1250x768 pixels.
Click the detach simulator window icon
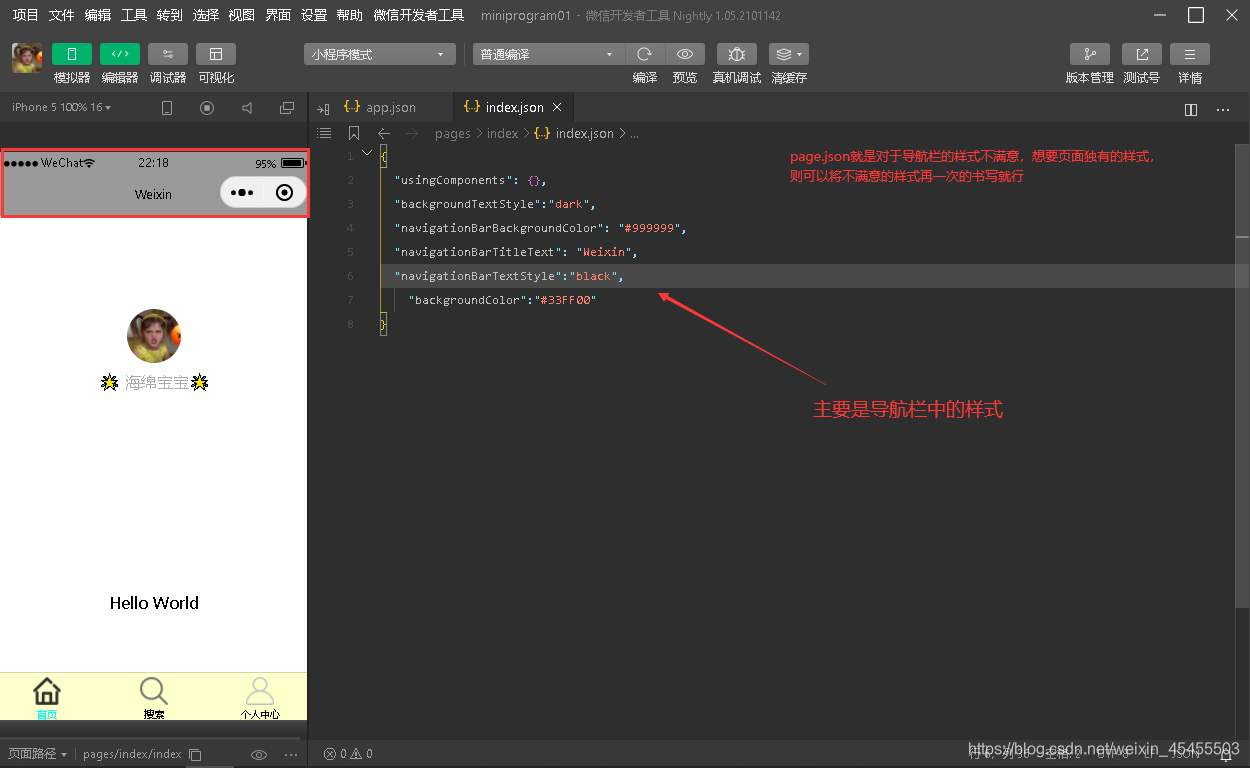(x=287, y=108)
